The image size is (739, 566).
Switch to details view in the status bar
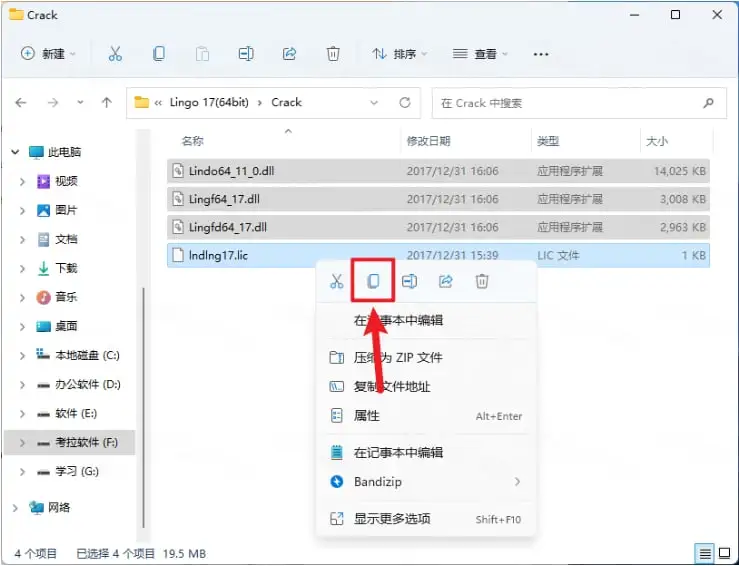(705, 553)
